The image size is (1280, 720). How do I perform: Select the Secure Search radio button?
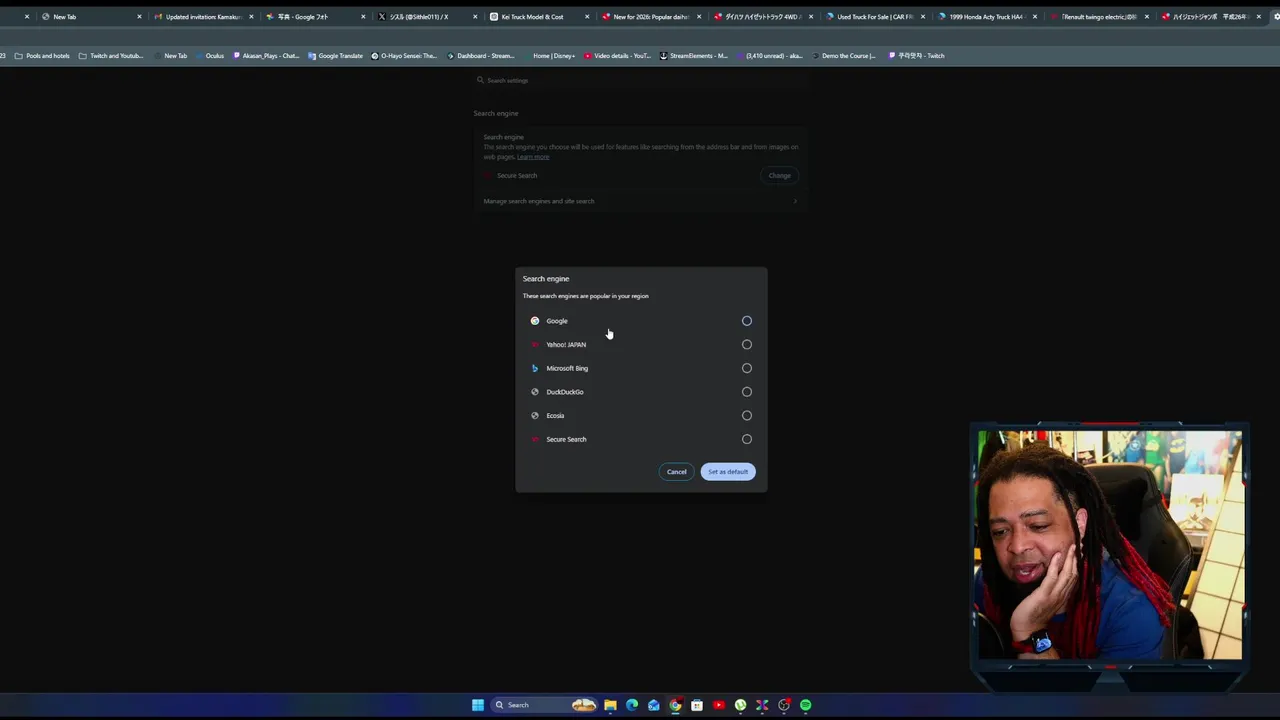(747, 439)
